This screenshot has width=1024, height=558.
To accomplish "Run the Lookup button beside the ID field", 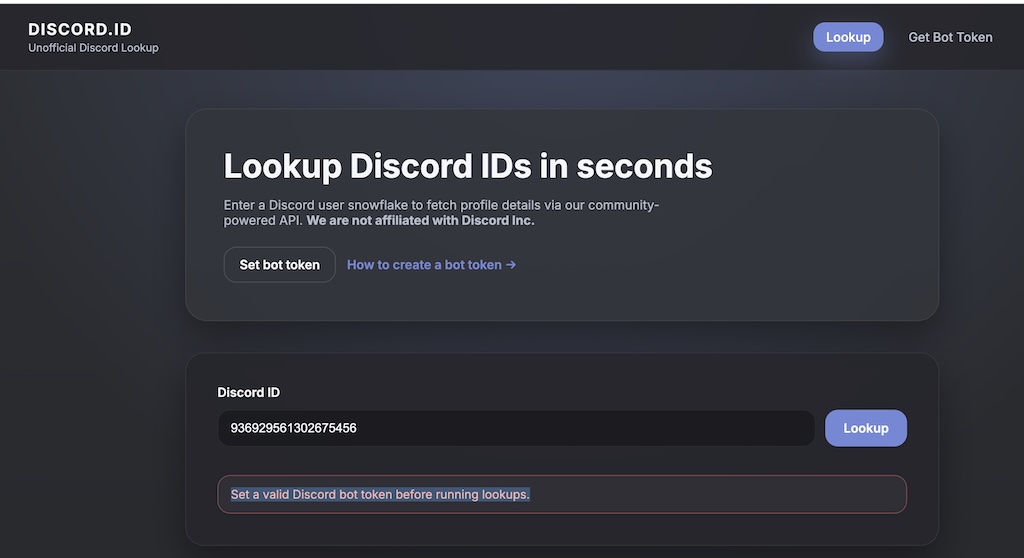I will point(865,428).
